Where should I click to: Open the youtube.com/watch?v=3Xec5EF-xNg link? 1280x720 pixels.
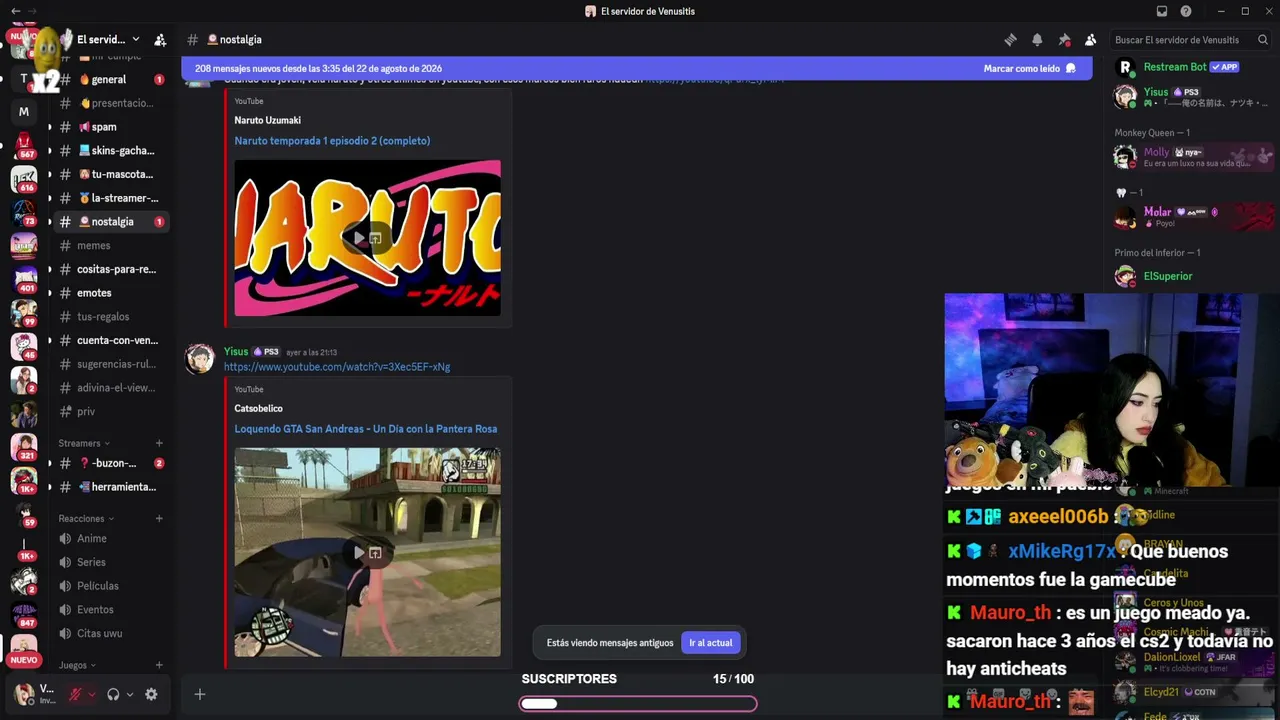[x=337, y=367]
